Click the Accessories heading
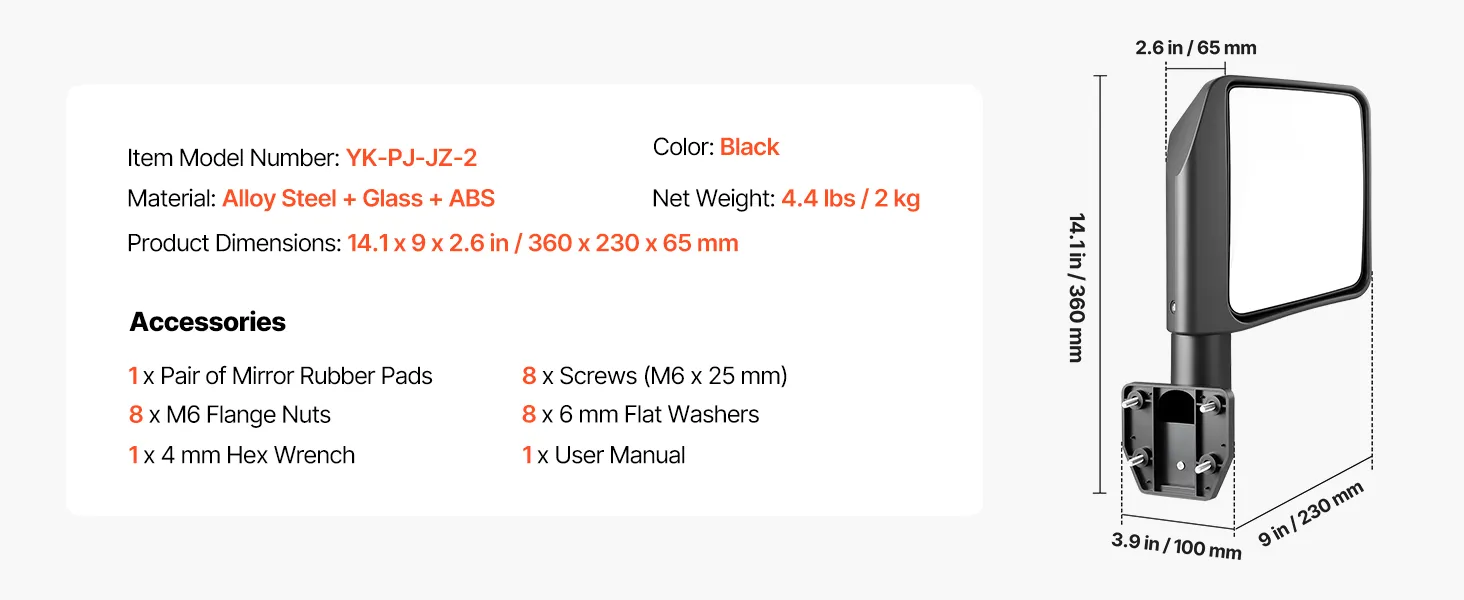Screen dimensions: 1464x600 (x=208, y=322)
